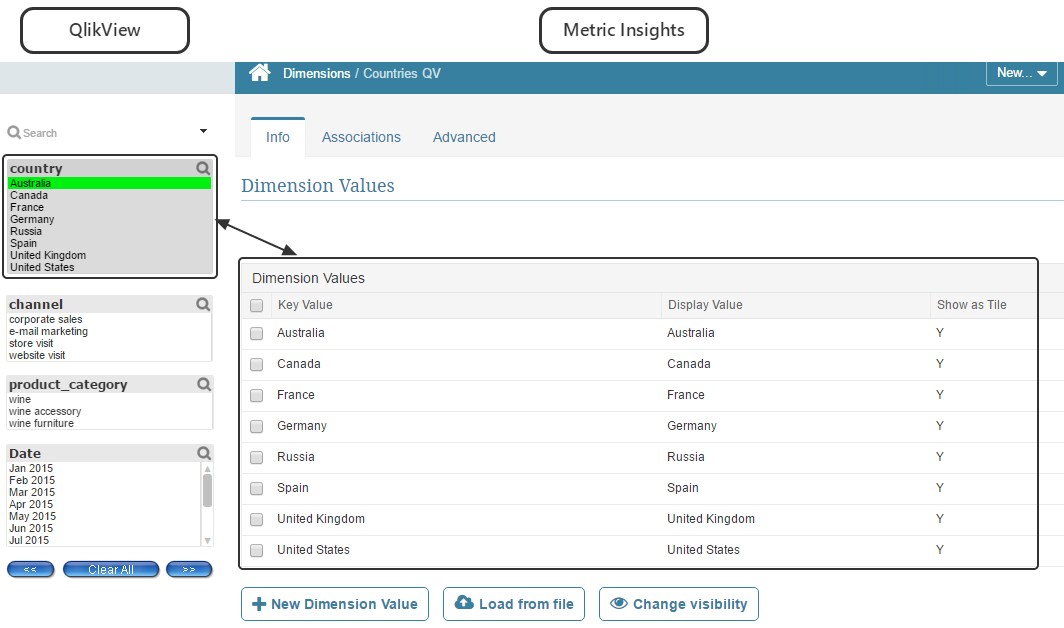Click the search icon in channel listbox
Image resolution: width=1064 pixels, height=628 pixels.
pos(204,304)
